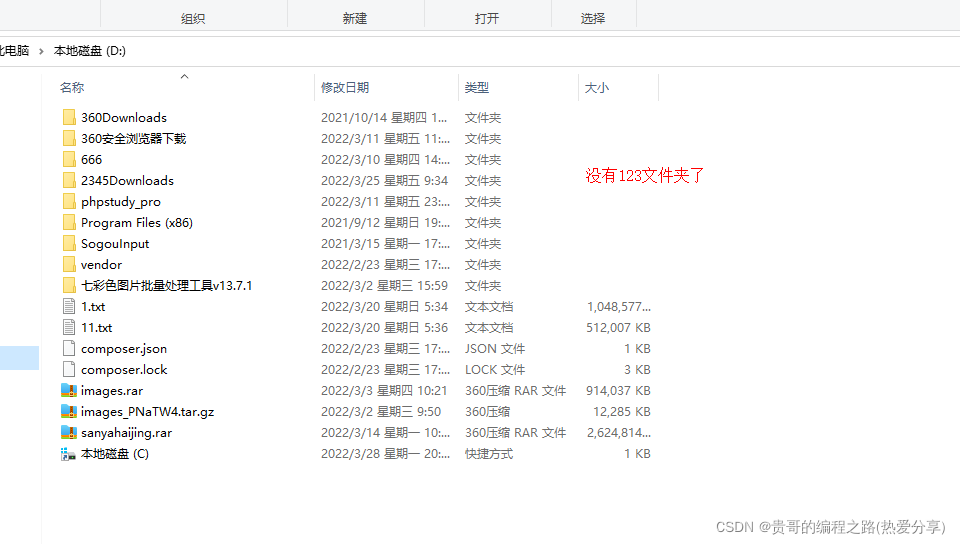Sort files by 类型 column header
Screen dimensions: 960x544
(476, 88)
